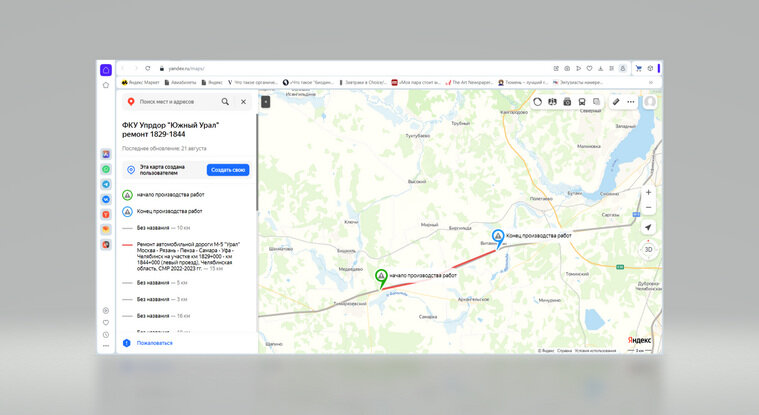Click the Пожаловаться link
The height and width of the screenshot is (415, 759).
[154, 343]
